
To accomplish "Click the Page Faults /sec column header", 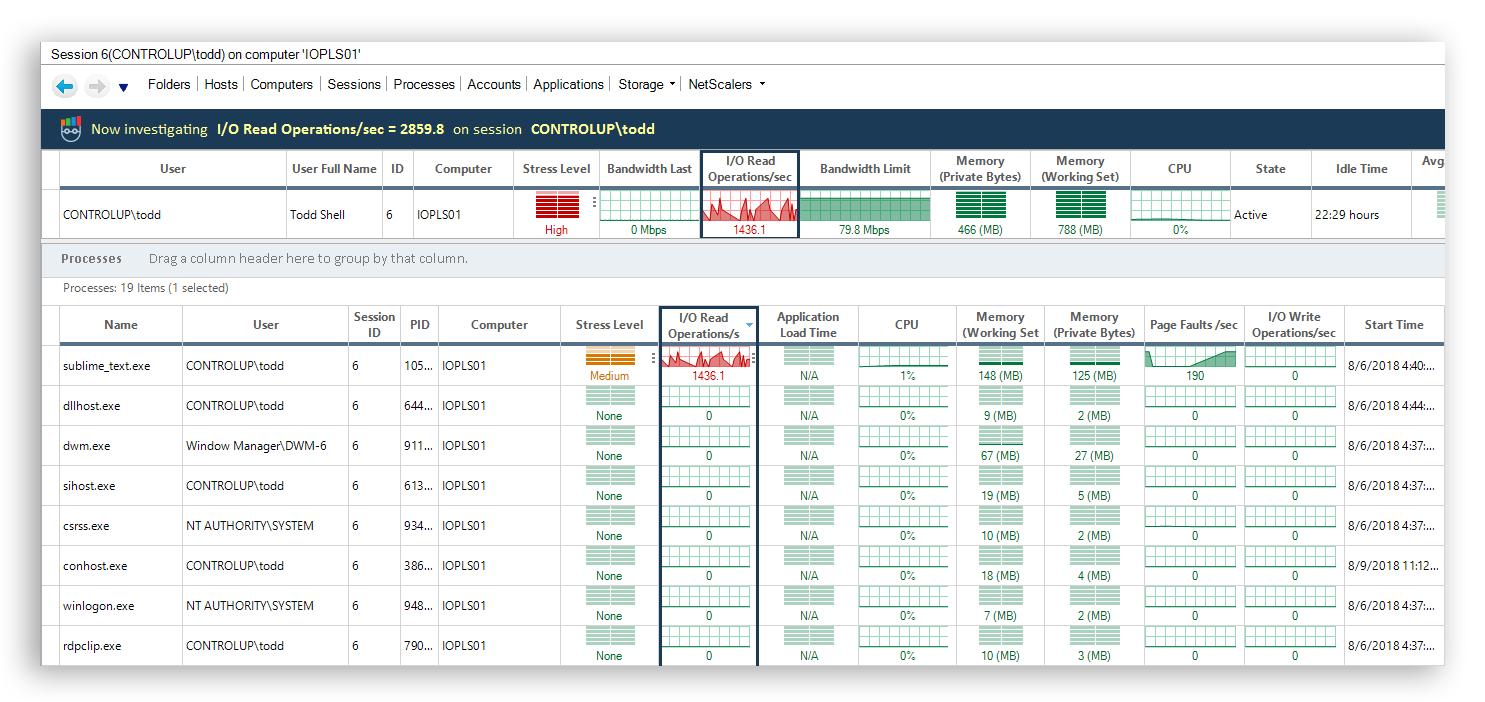I will click(x=1194, y=325).
